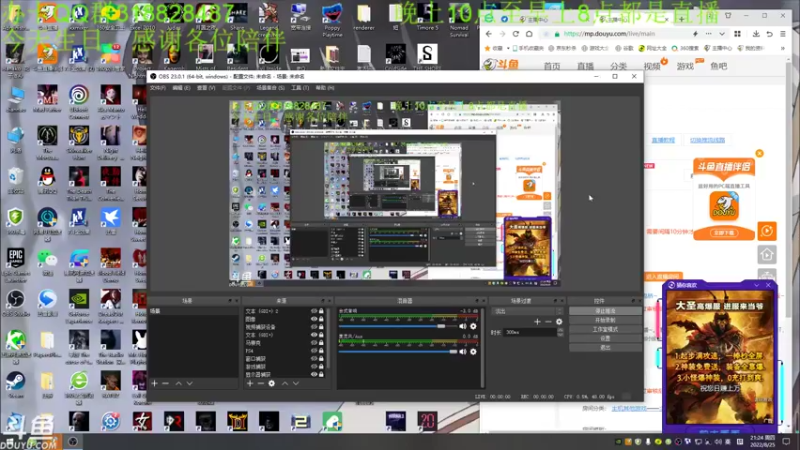This screenshot has height=450, width=800.
Task: Remove selected scene with minus icon
Action: 165,383
